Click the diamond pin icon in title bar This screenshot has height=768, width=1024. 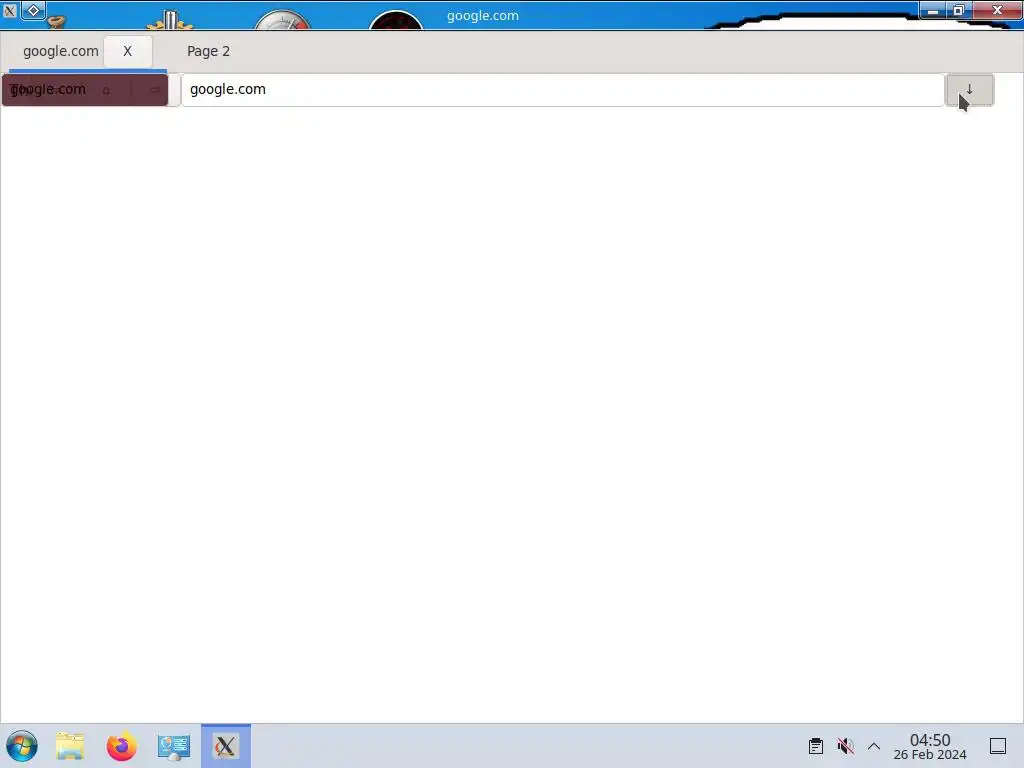(33, 10)
